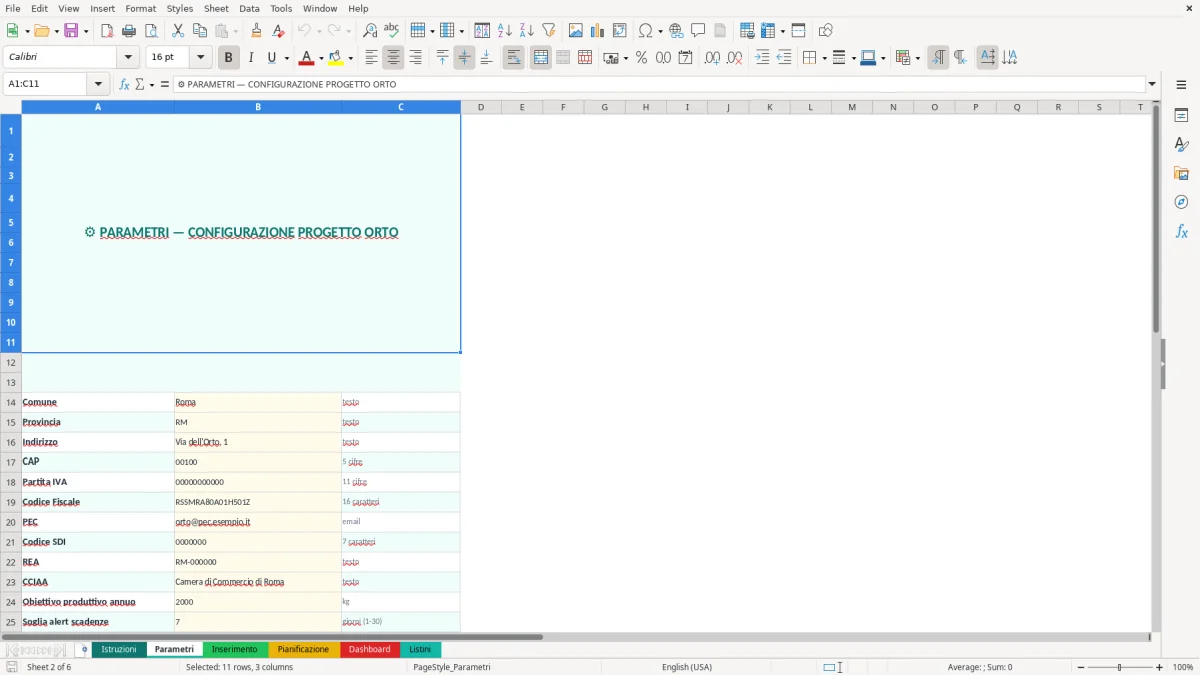
Task: Switch to the Istruzioni sheet tab
Action: tap(119, 649)
